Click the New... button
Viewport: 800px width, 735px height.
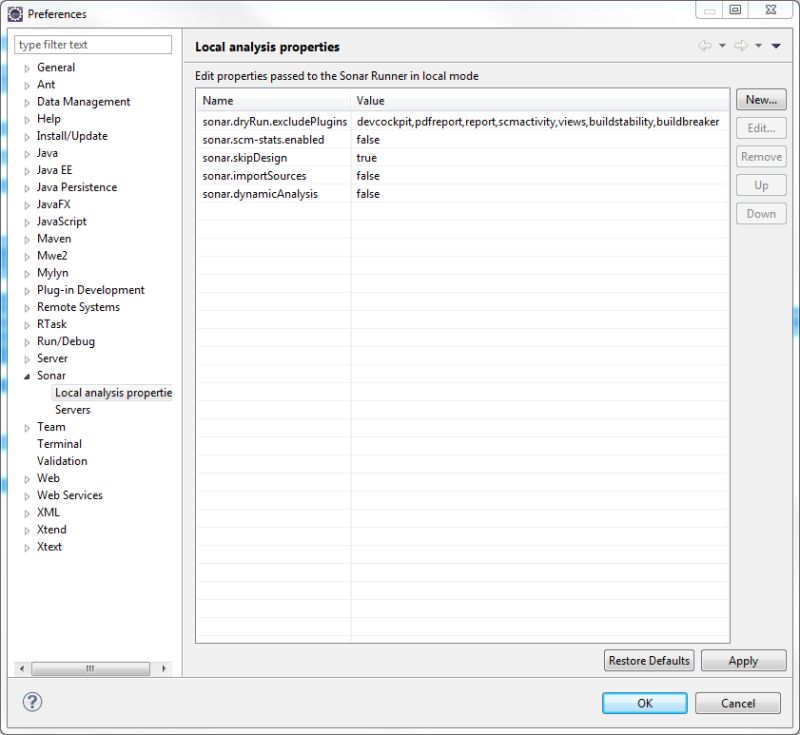click(x=761, y=99)
